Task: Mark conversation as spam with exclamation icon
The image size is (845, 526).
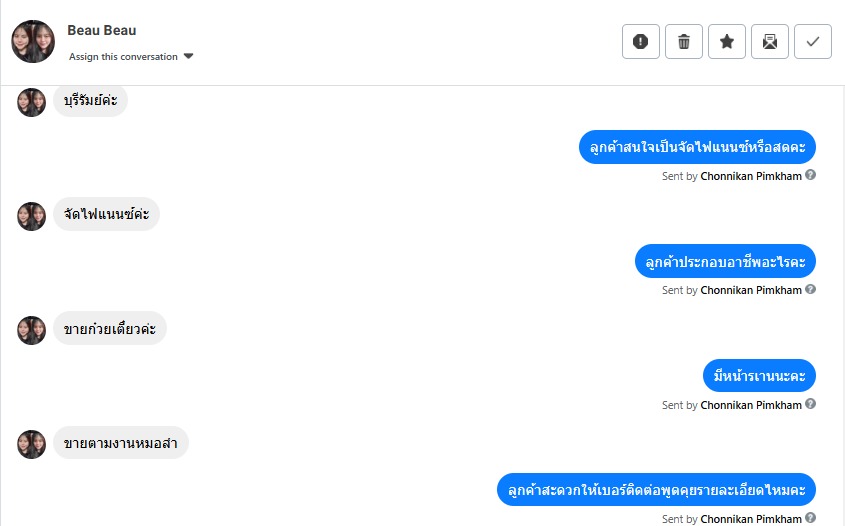Action: tap(641, 42)
